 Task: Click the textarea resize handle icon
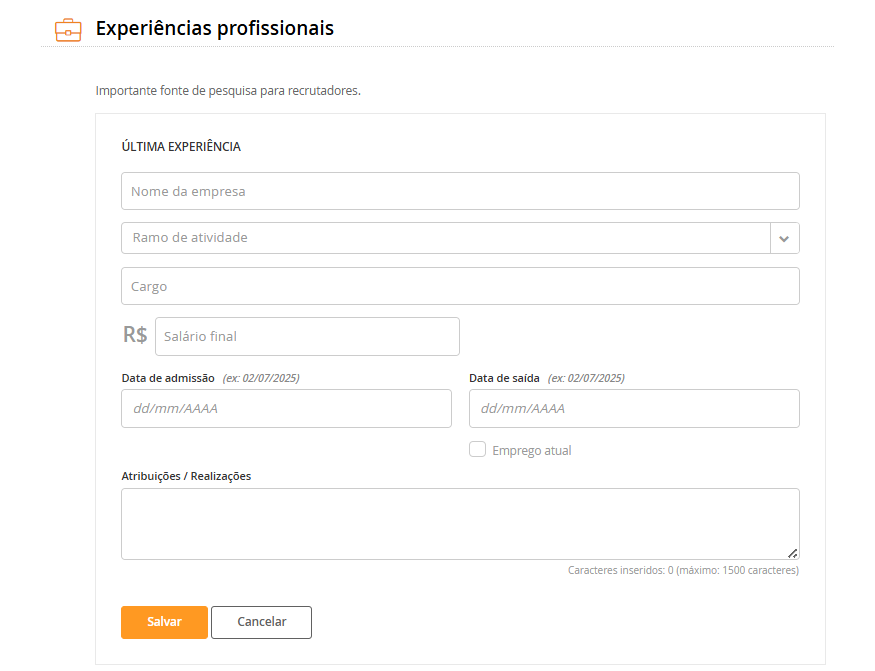pos(792,553)
